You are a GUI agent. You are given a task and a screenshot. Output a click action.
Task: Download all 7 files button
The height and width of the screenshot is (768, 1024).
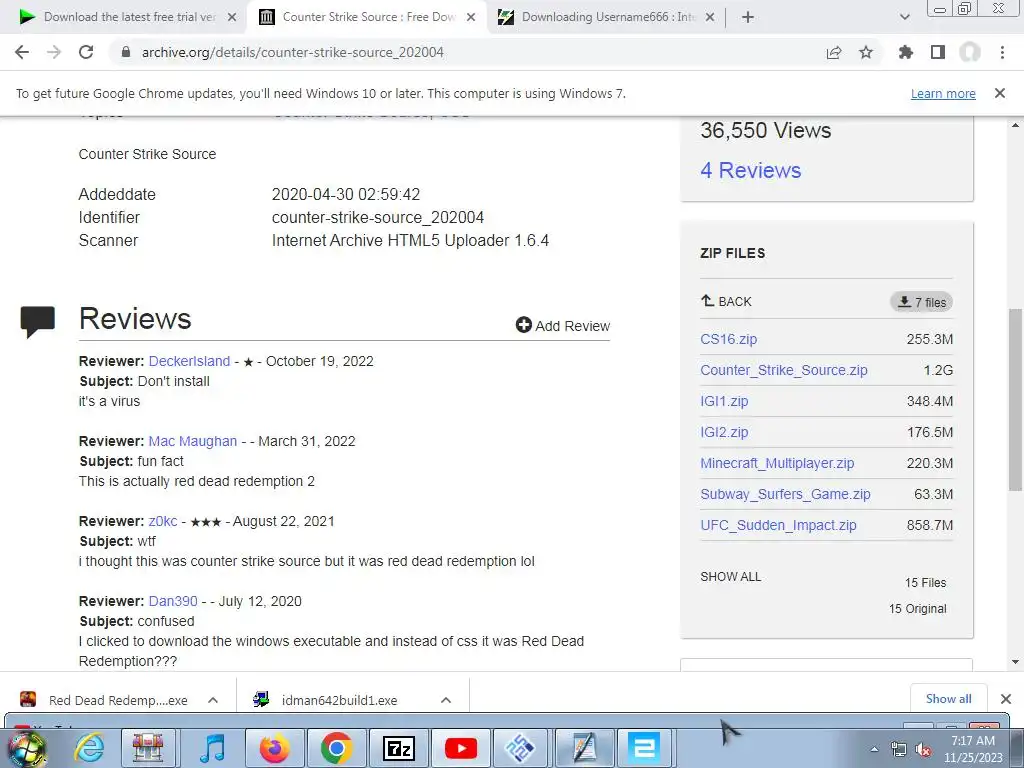[x=921, y=302]
